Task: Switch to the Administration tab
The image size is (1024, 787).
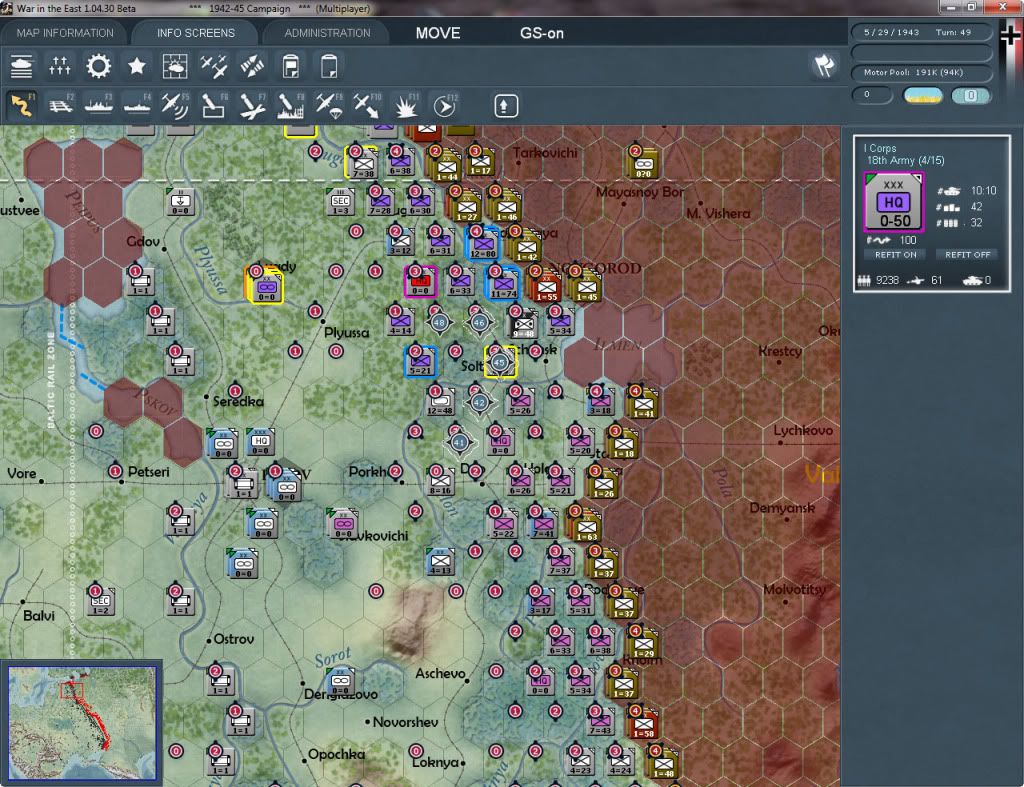Action: click(x=327, y=33)
